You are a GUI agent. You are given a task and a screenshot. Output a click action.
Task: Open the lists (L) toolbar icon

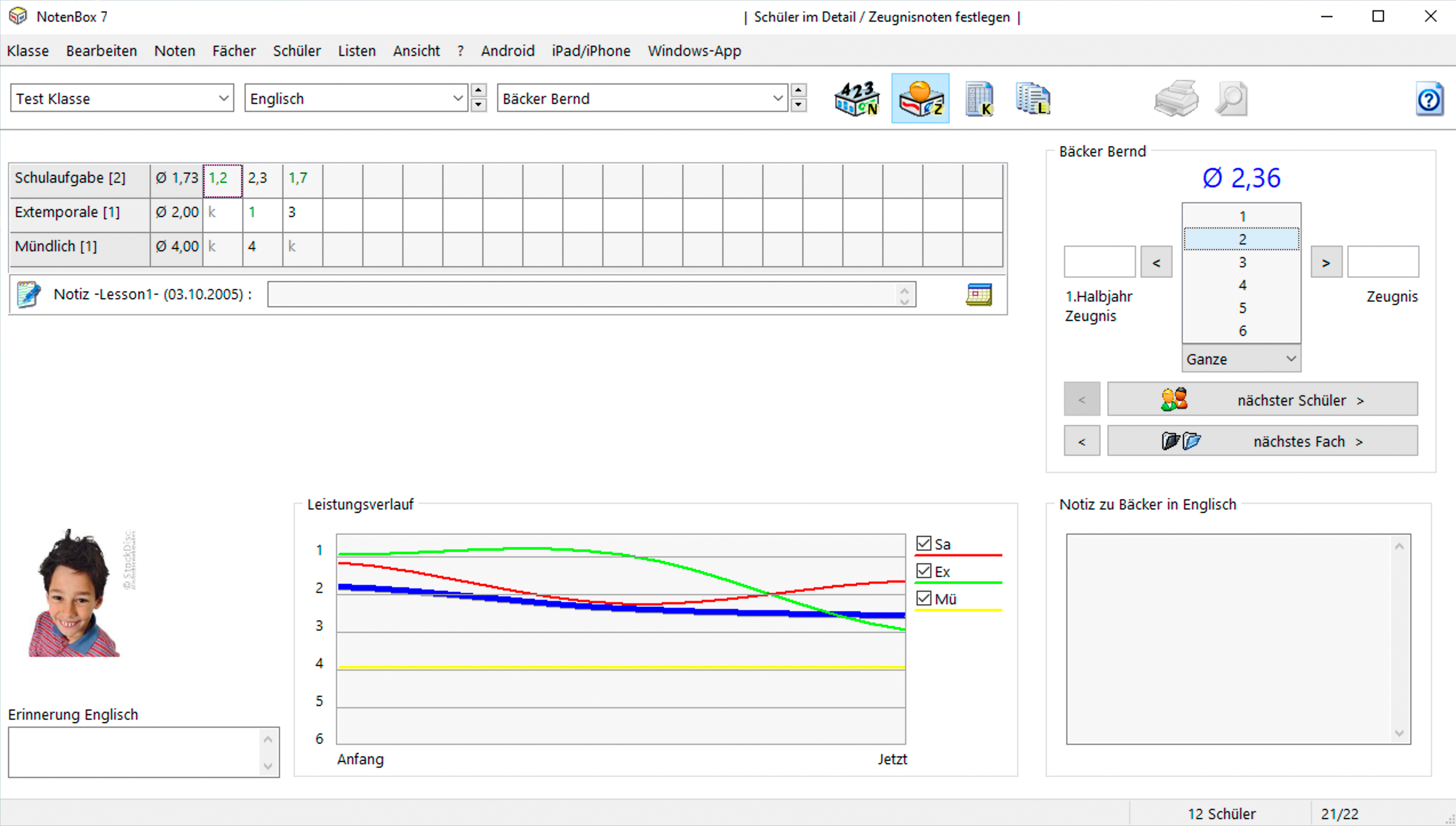[1033, 99]
